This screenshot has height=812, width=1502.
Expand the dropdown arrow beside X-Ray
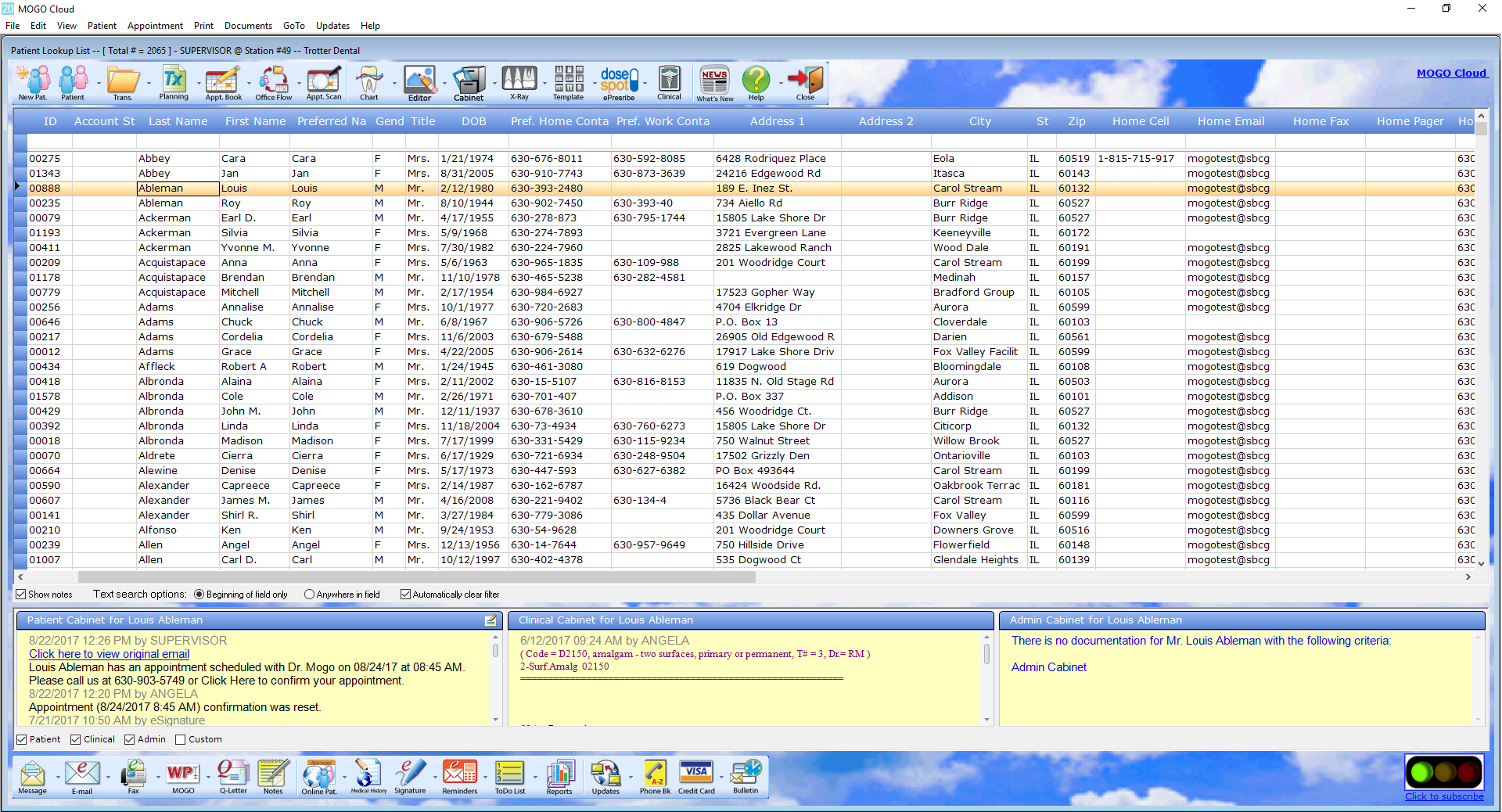tap(544, 83)
